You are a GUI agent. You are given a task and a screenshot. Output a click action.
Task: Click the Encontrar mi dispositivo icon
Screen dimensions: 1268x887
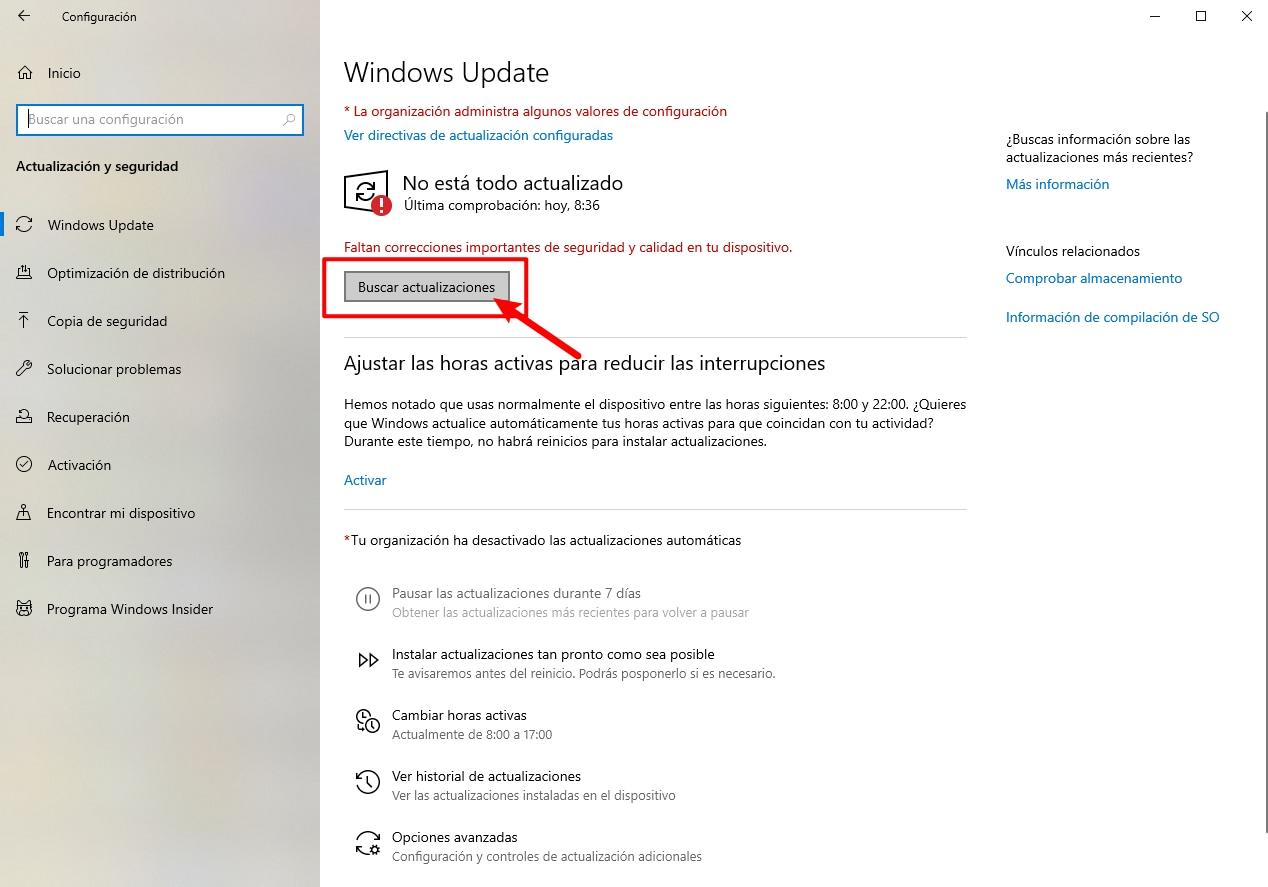[25, 513]
